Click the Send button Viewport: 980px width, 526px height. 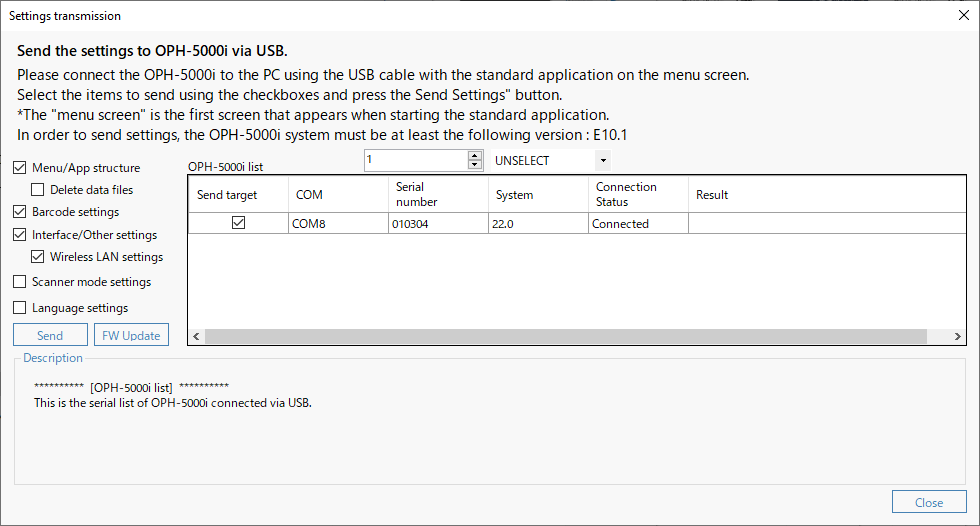point(50,335)
